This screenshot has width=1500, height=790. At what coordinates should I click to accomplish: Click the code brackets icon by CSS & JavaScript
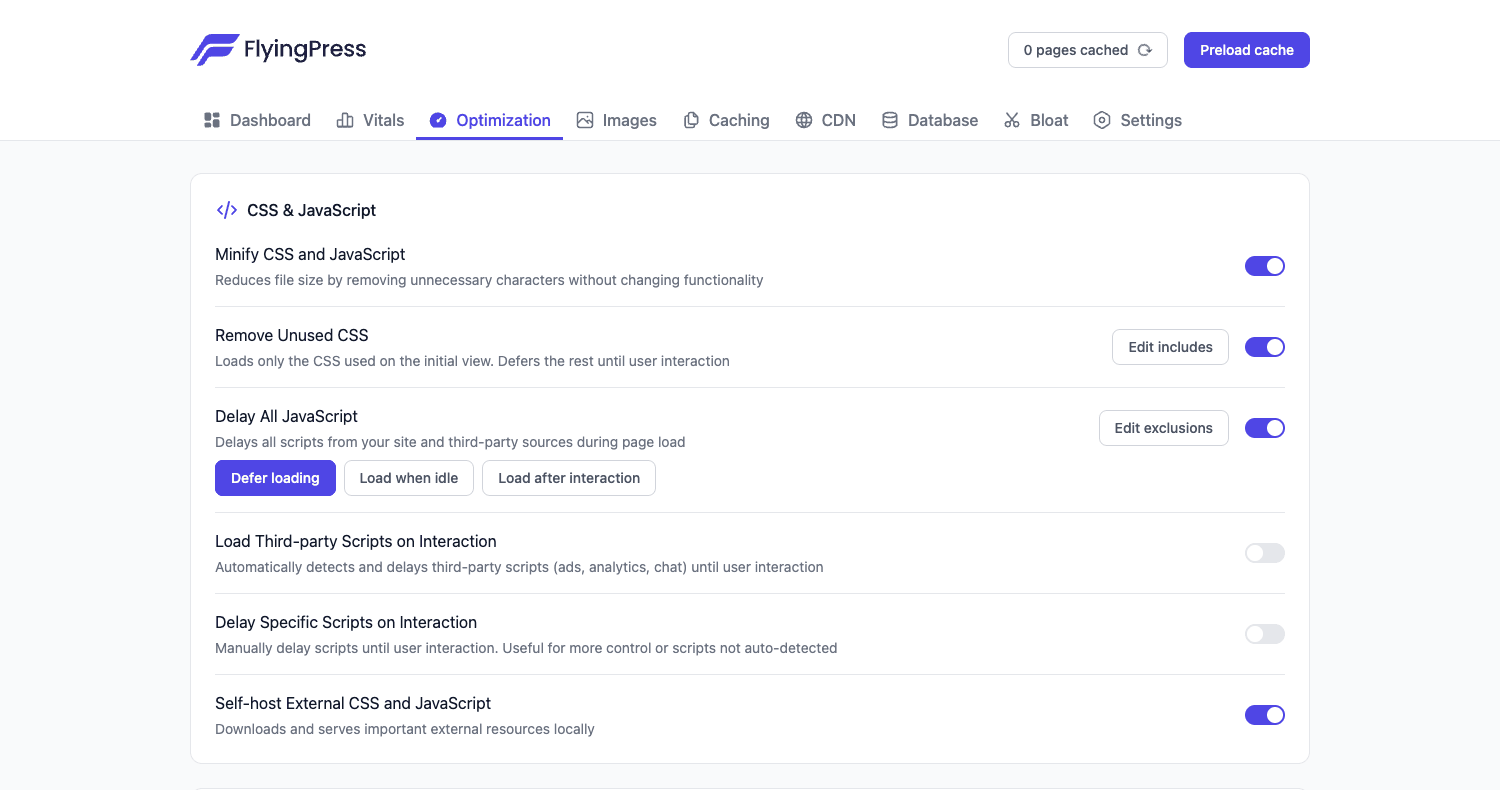coord(227,210)
